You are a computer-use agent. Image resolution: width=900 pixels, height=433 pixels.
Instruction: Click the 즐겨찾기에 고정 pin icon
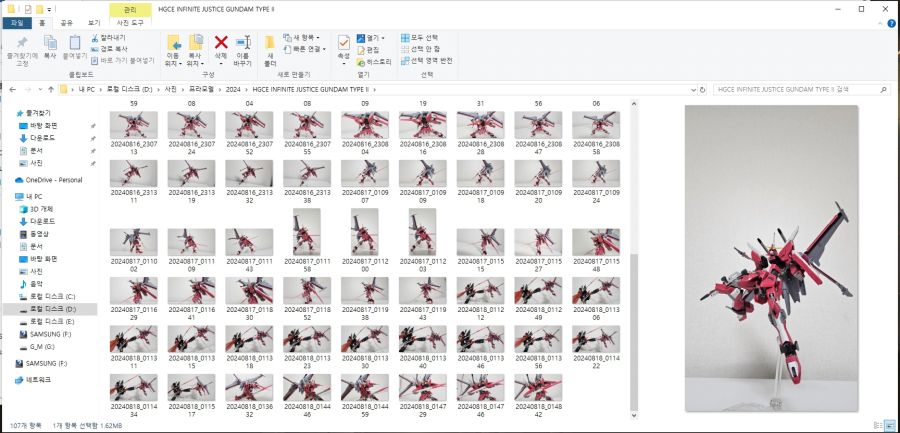(x=22, y=42)
